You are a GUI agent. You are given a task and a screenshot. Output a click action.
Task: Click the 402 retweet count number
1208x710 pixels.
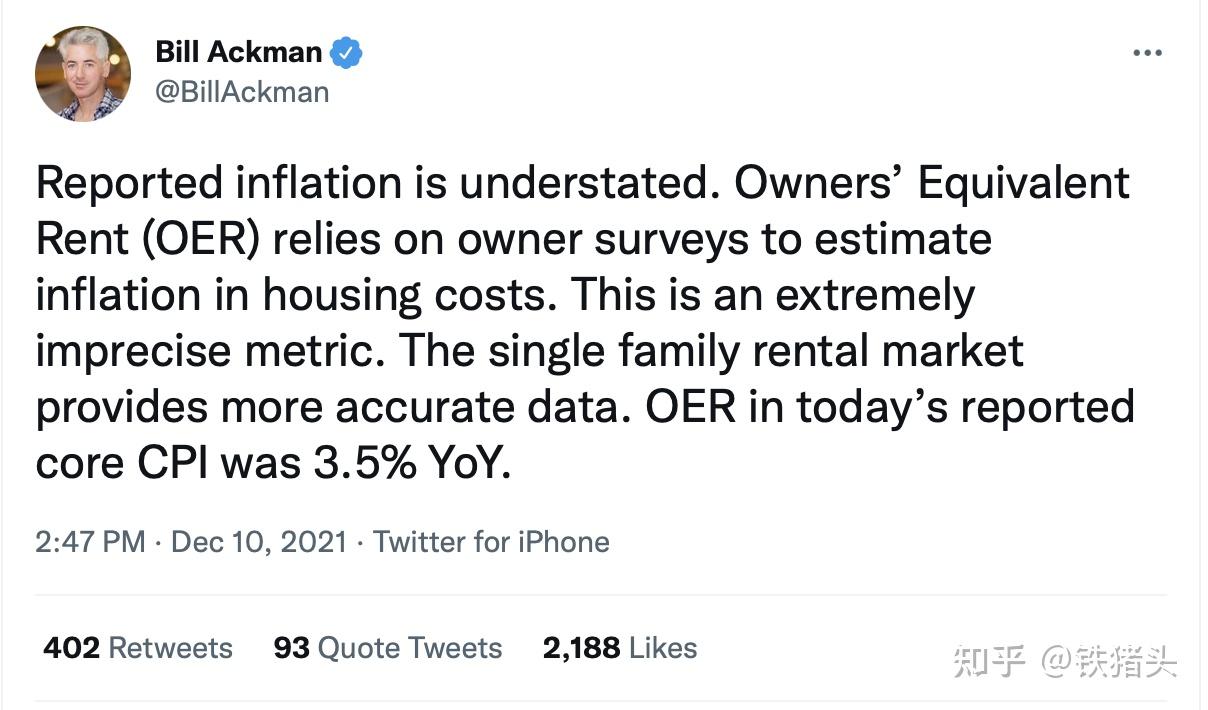point(71,648)
